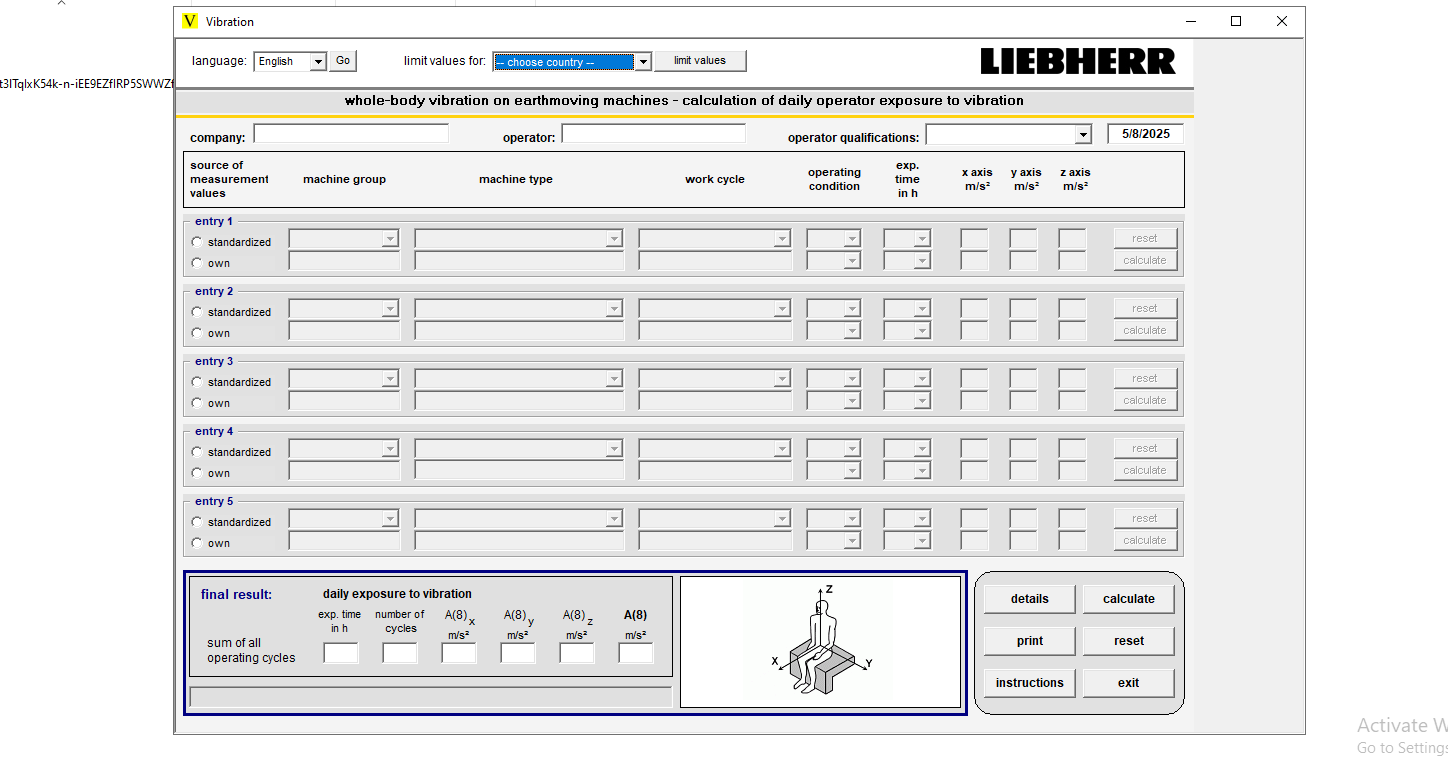Select entry 2 own radio button
1448x782 pixels.
pyautogui.click(x=197, y=333)
